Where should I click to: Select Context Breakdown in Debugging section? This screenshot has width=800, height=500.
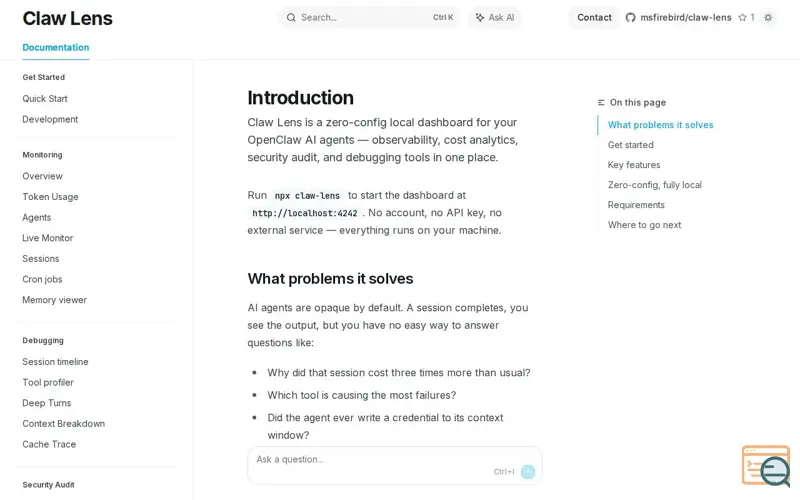pyautogui.click(x=64, y=423)
